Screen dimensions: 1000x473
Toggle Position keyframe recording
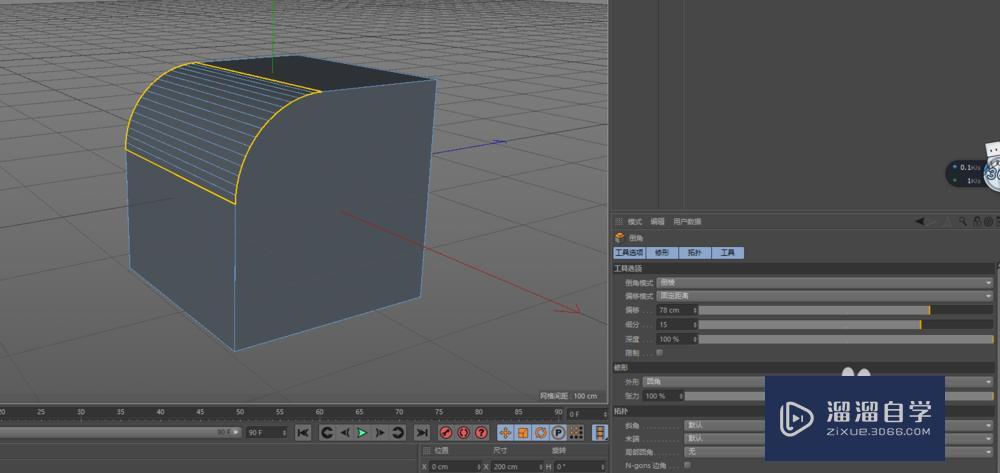(x=505, y=433)
